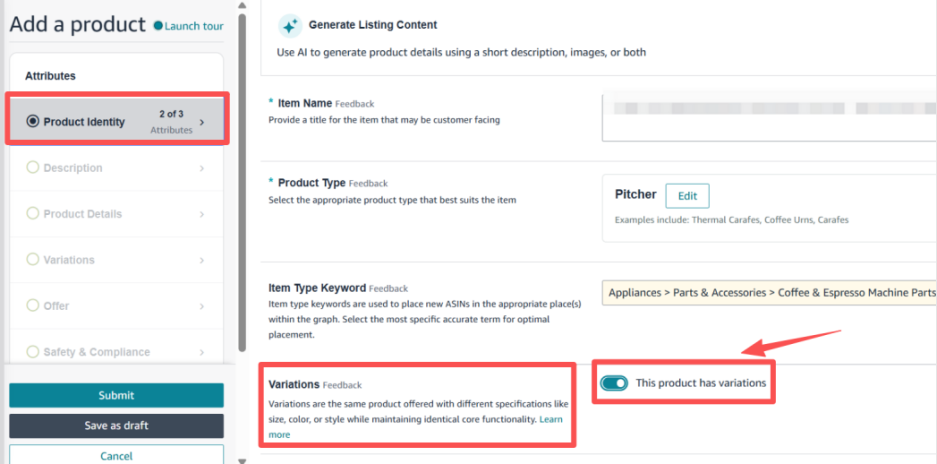The width and height of the screenshot is (937, 464).
Task: Select the Variations section radio button
Action: (x=33, y=260)
